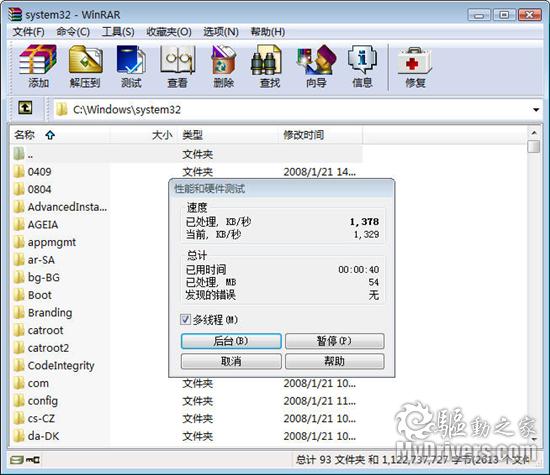Image resolution: width=550 pixels, height=475 pixels.
Task: Select the Branding folder name
Action: tap(50, 313)
